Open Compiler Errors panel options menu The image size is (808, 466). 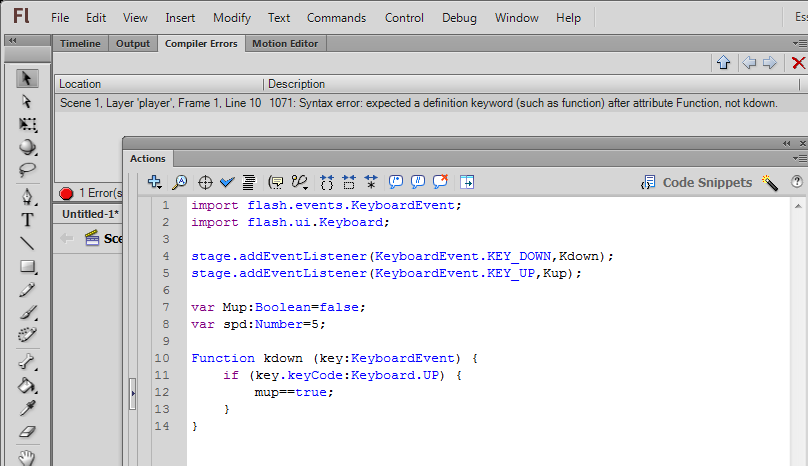[x=799, y=44]
